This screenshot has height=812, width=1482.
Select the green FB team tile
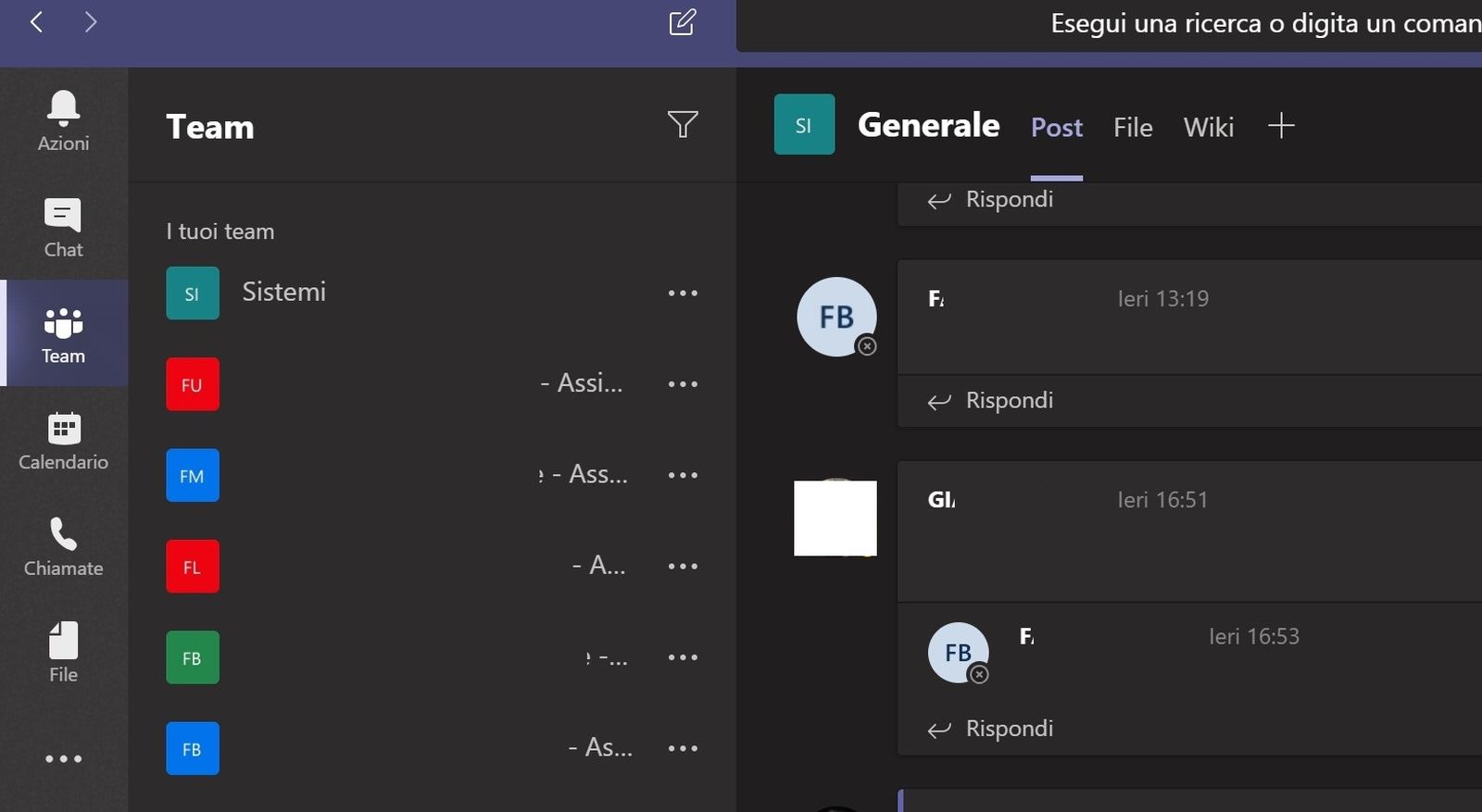click(x=193, y=657)
